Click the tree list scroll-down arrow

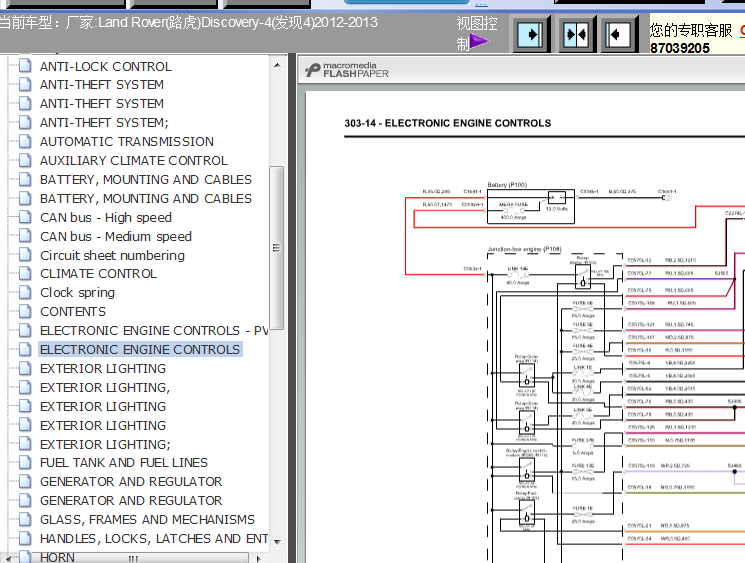tap(277, 542)
